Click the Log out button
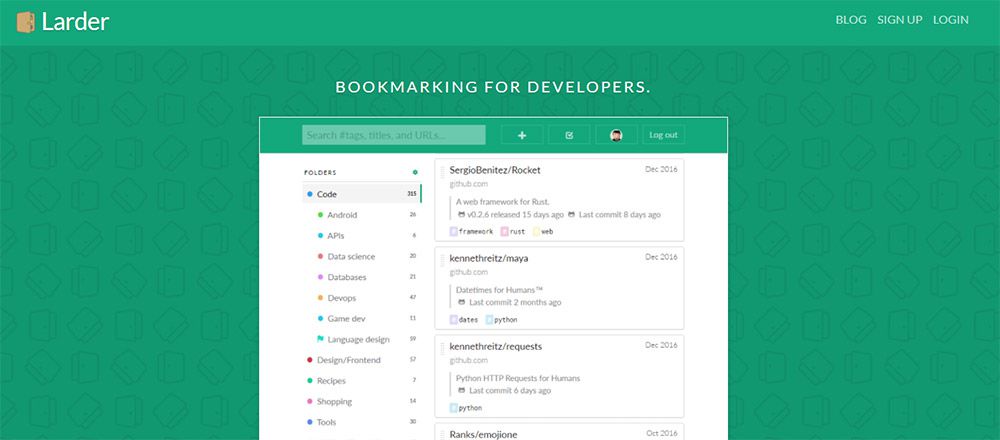The width and height of the screenshot is (1000, 440). click(663, 135)
